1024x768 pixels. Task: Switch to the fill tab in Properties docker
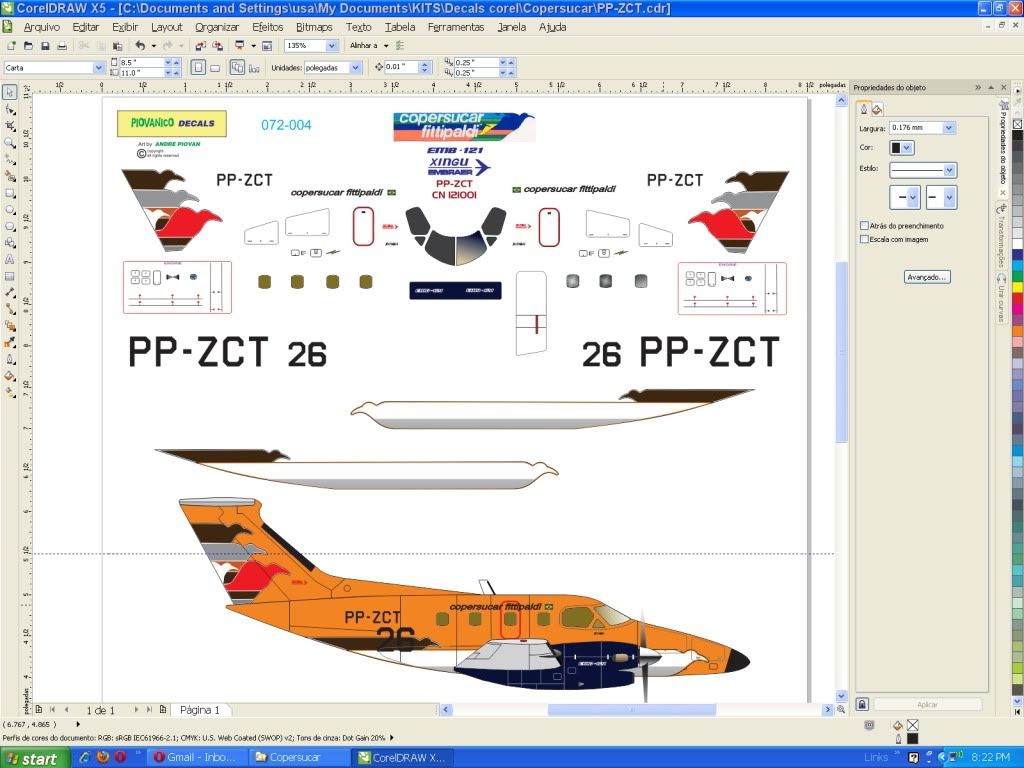tap(877, 109)
